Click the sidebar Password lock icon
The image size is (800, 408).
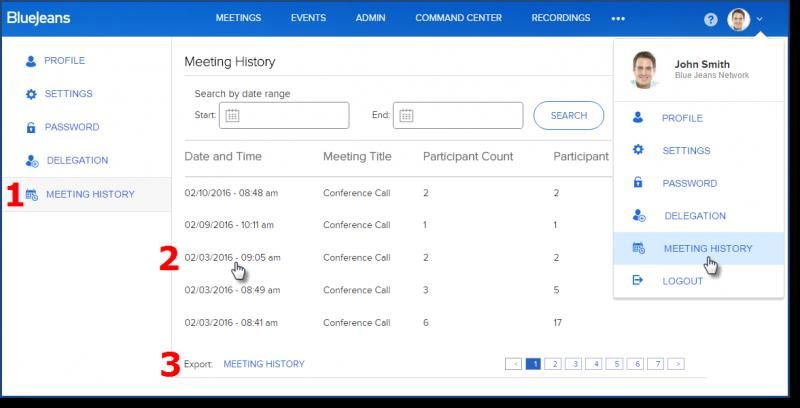pyautogui.click(x=31, y=128)
